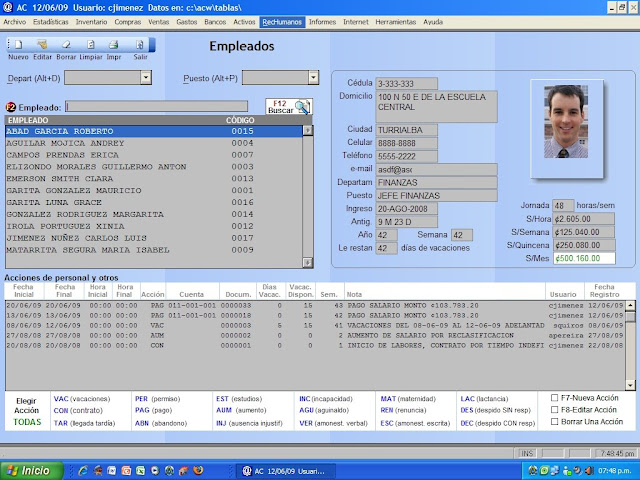This screenshot has width=640, height=480.
Task: Launch Firefox from the quick launch bar
Action: point(198,471)
